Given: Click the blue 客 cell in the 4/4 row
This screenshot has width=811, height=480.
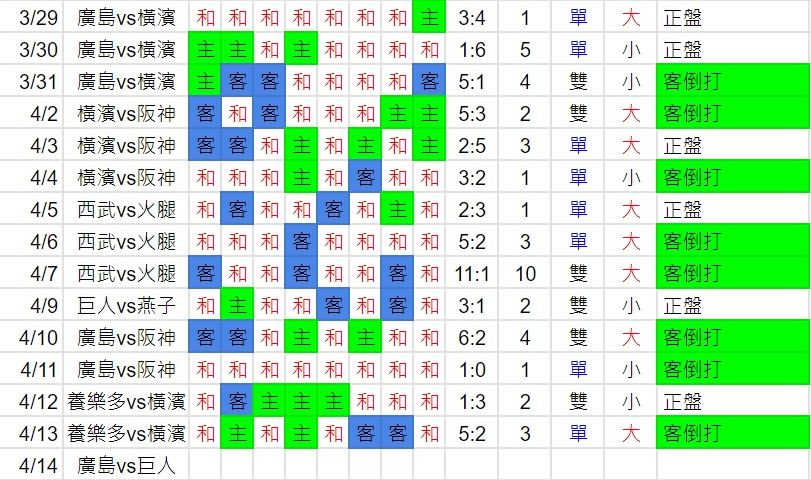Looking at the screenshot, I should click(365, 178).
